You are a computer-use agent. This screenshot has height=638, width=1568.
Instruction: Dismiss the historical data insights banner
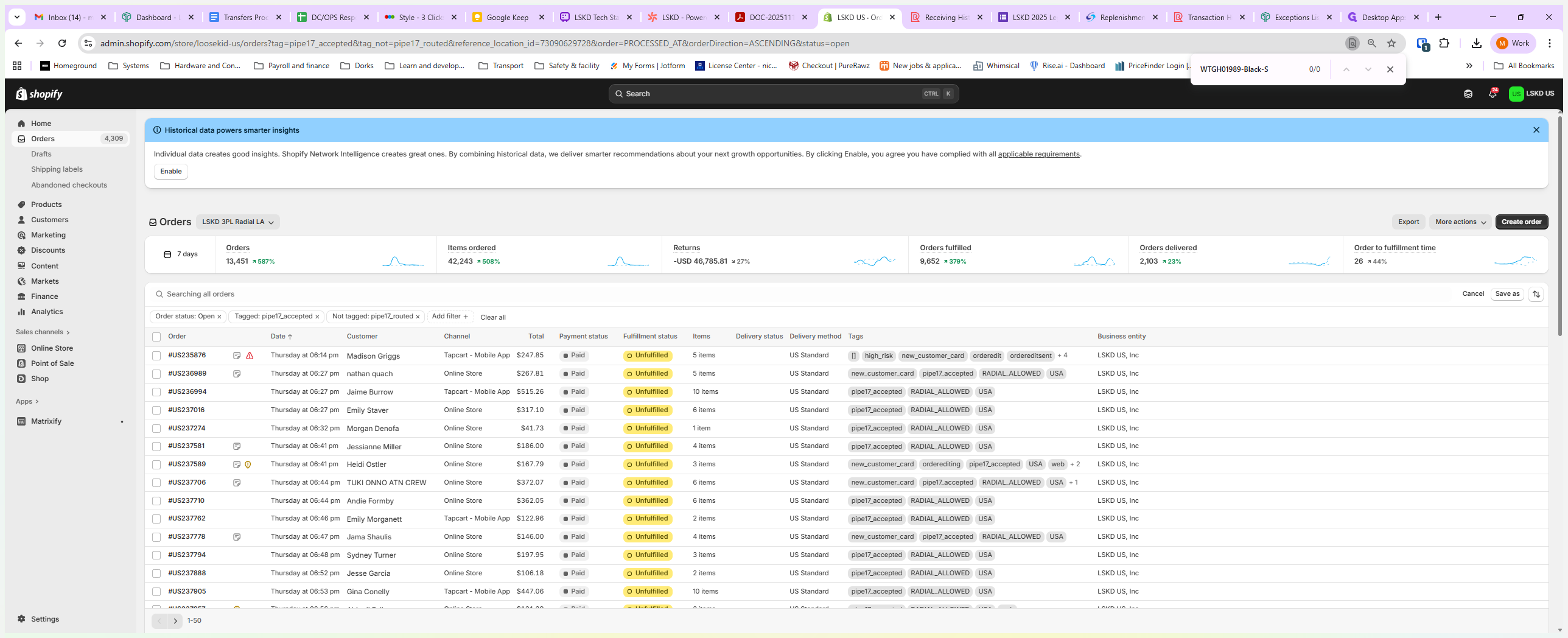click(x=1536, y=130)
